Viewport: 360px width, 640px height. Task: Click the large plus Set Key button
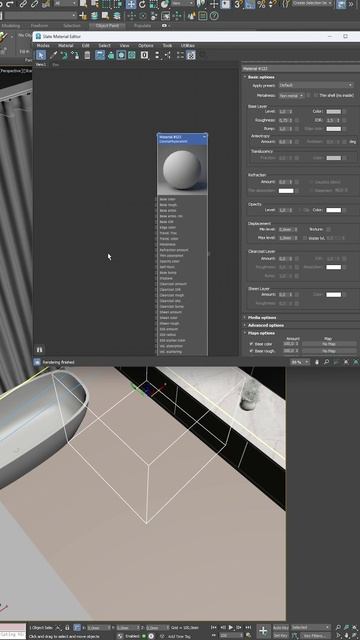[x=264, y=631]
